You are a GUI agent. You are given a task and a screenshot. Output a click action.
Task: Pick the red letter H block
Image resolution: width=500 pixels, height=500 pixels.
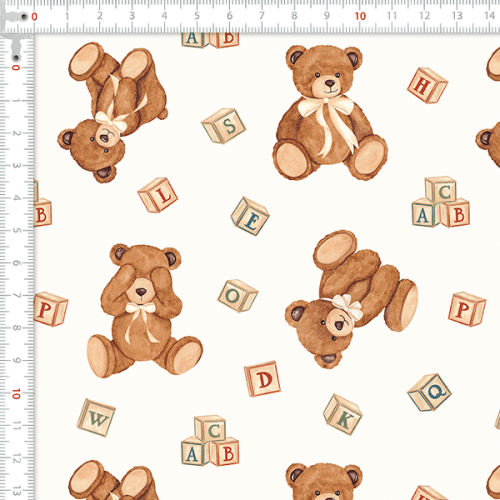pos(427,85)
